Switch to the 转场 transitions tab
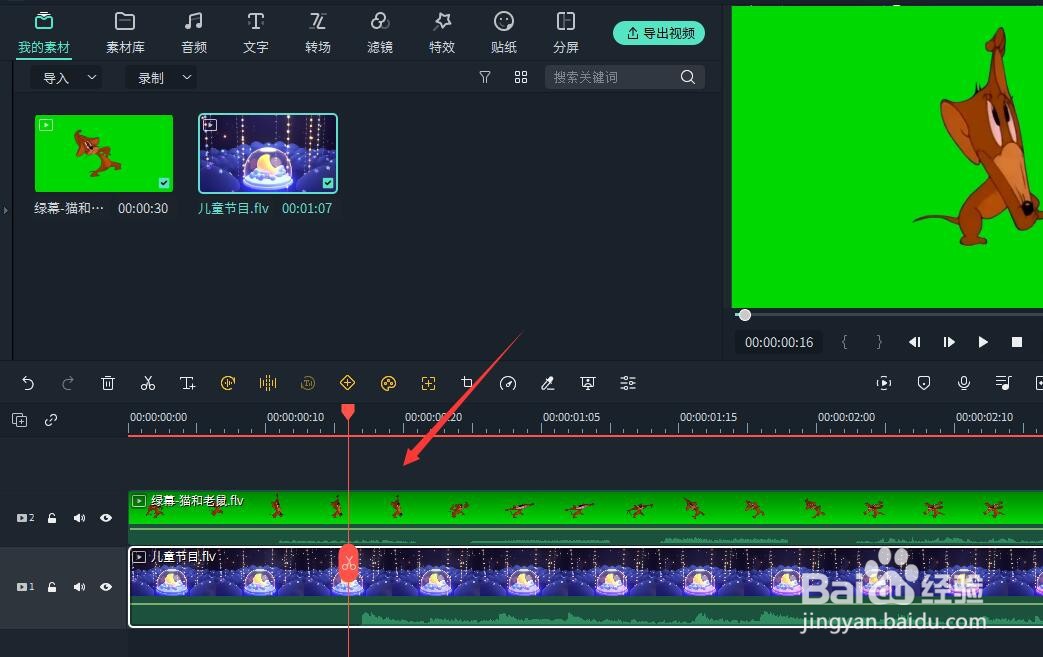The image size is (1043, 657). pyautogui.click(x=317, y=33)
